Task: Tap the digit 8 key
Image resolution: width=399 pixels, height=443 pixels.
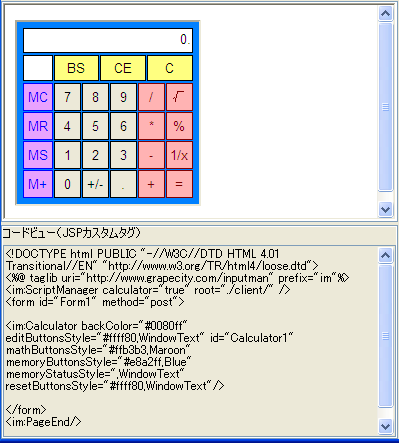Action: (95, 97)
